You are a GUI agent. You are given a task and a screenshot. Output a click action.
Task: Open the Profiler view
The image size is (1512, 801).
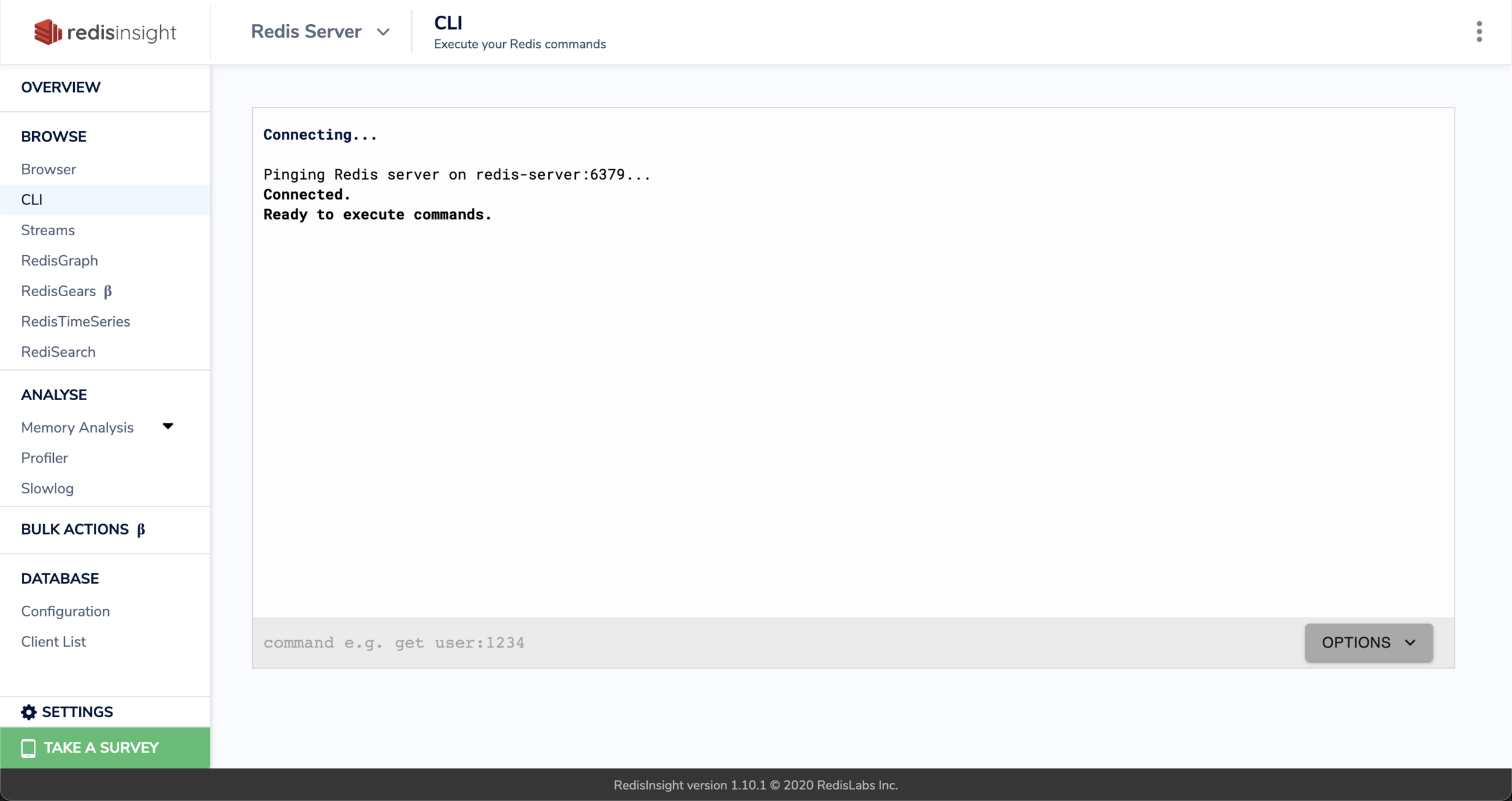pos(44,458)
